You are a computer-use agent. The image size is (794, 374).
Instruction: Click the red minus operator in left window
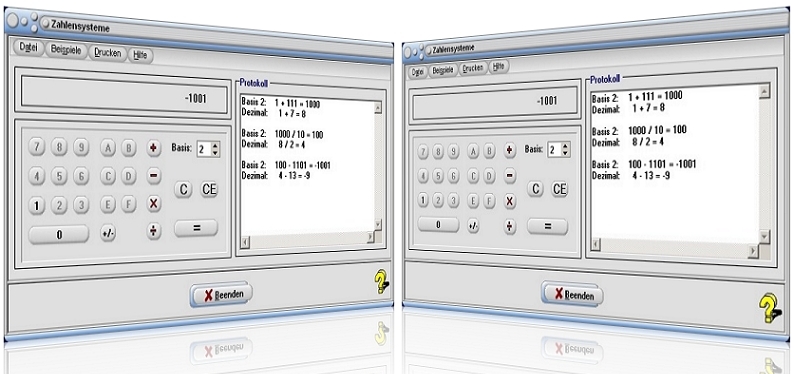click(154, 176)
